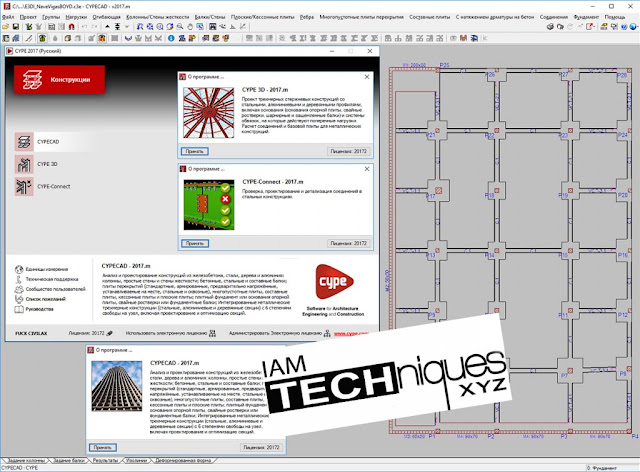This screenshot has height=472, width=640.
Task: Click the blue globe icon at top right
Action: coord(633,27)
